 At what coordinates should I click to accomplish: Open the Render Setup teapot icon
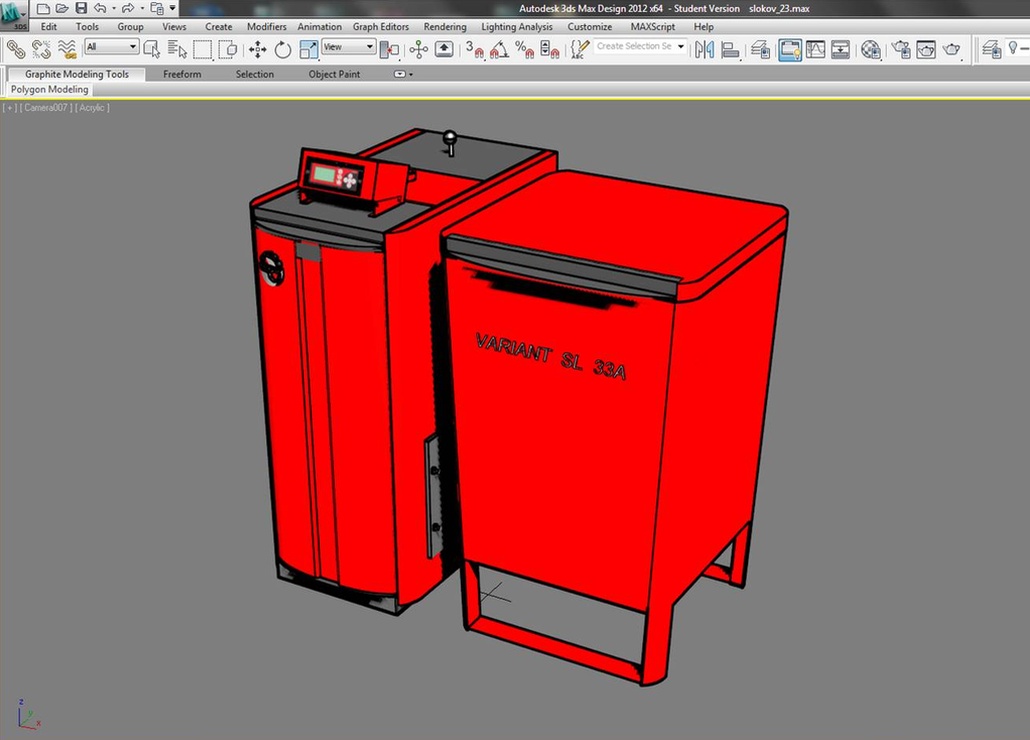tap(900, 49)
